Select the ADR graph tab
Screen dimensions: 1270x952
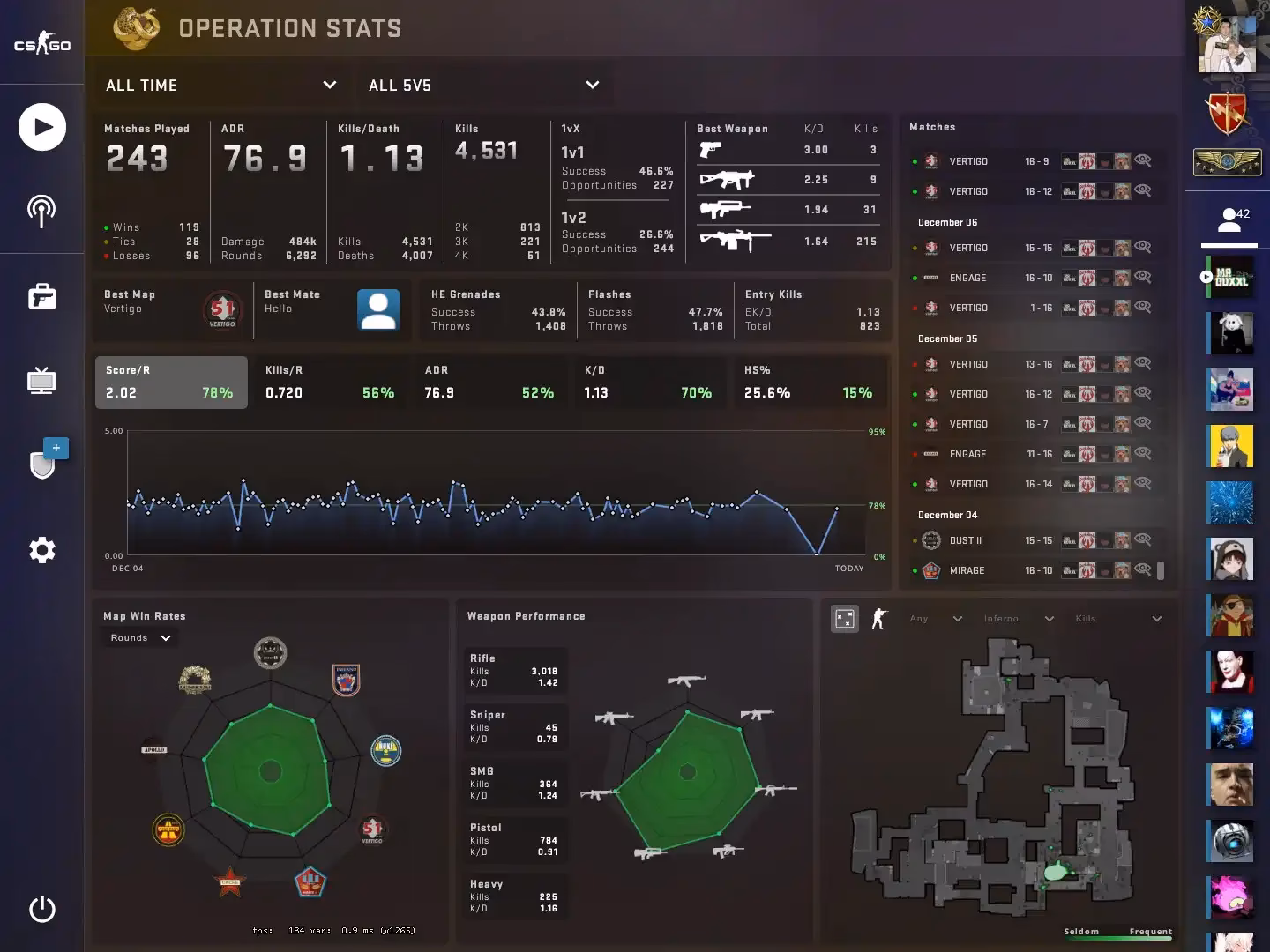(x=490, y=383)
